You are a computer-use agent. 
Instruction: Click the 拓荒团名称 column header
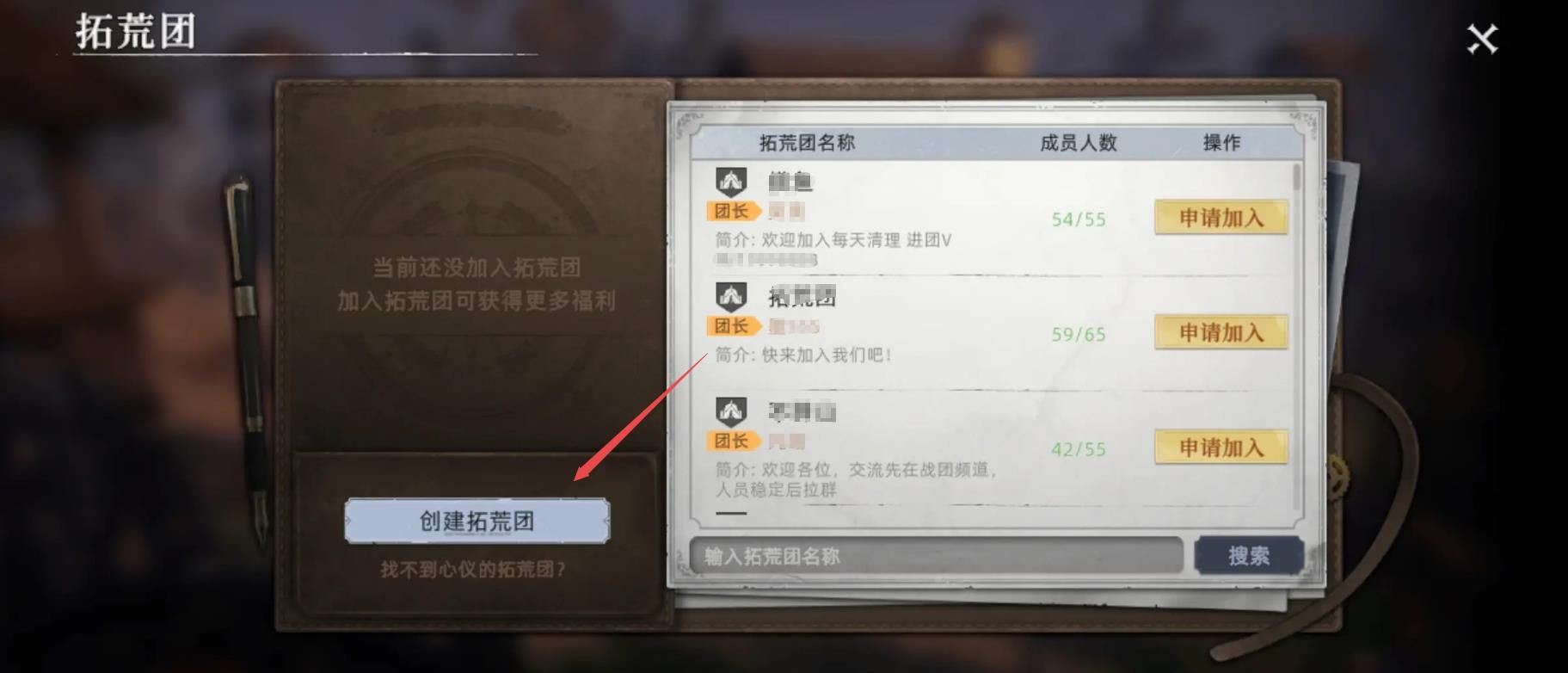point(807,143)
